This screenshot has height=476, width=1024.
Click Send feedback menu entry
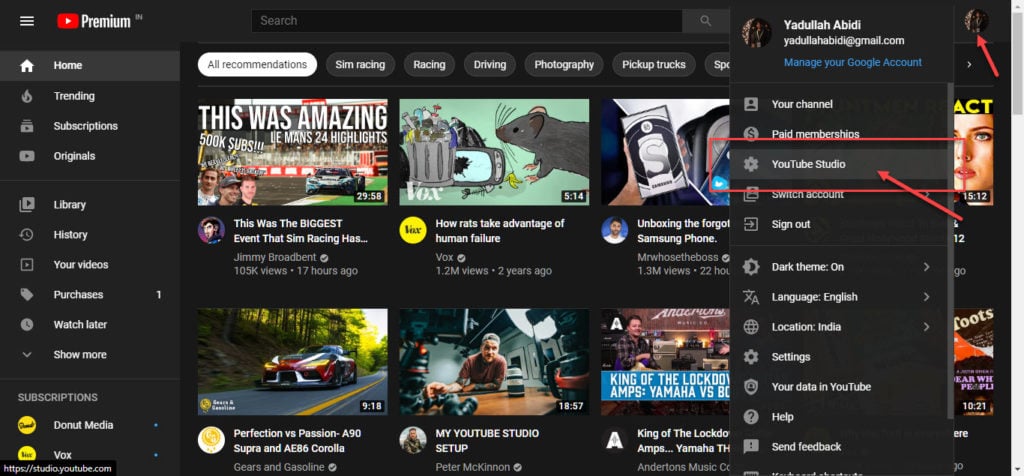(x=841, y=447)
